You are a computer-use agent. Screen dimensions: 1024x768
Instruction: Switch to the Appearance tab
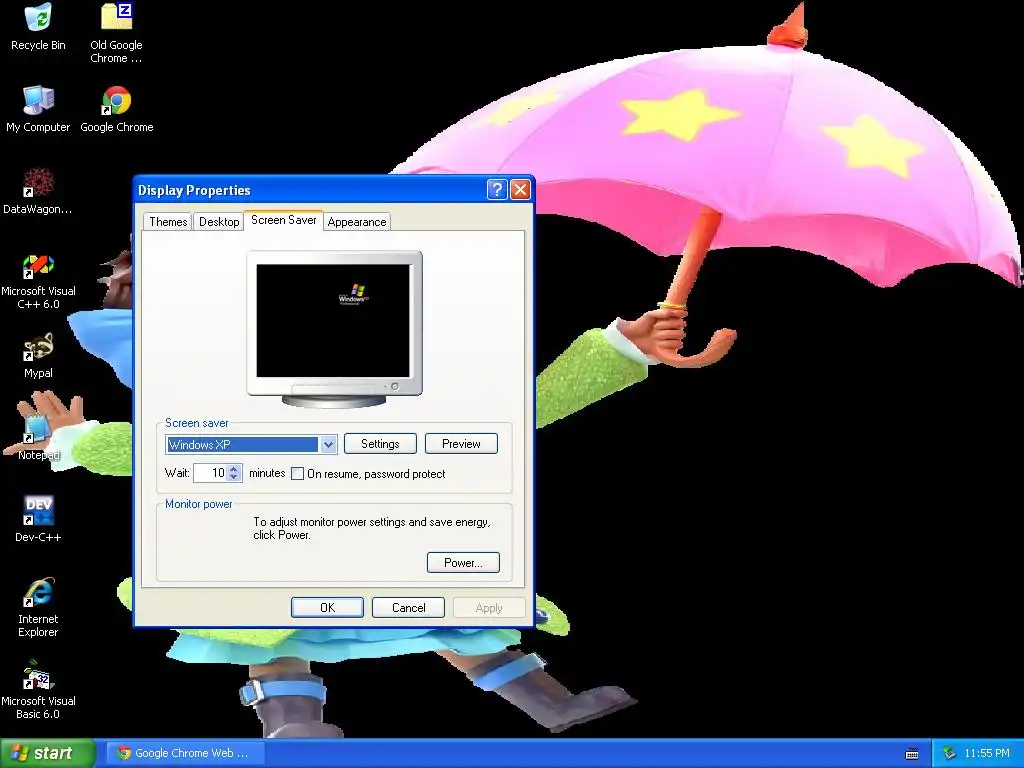tap(357, 222)
